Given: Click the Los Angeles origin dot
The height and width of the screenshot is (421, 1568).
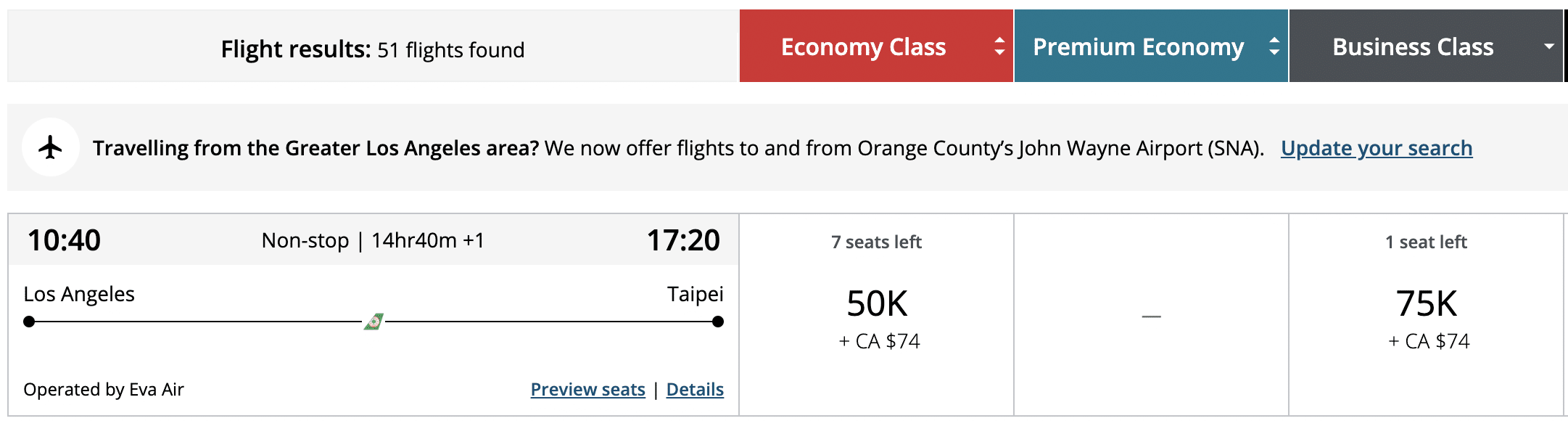Looking at the screenshot, I should 29,322.
